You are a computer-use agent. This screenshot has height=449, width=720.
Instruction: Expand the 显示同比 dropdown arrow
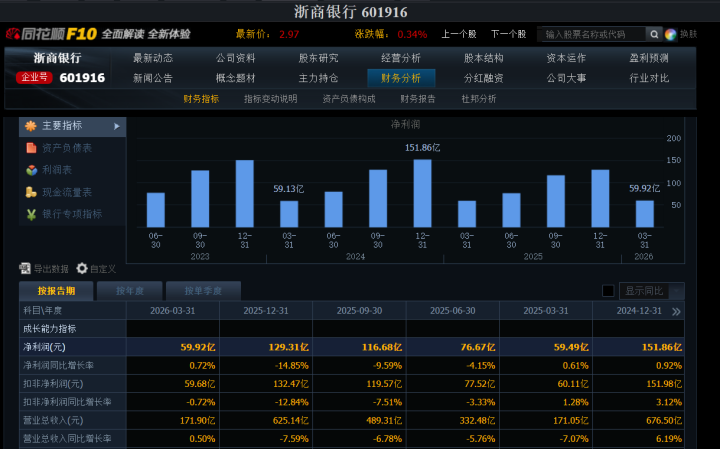pos(677,291)
